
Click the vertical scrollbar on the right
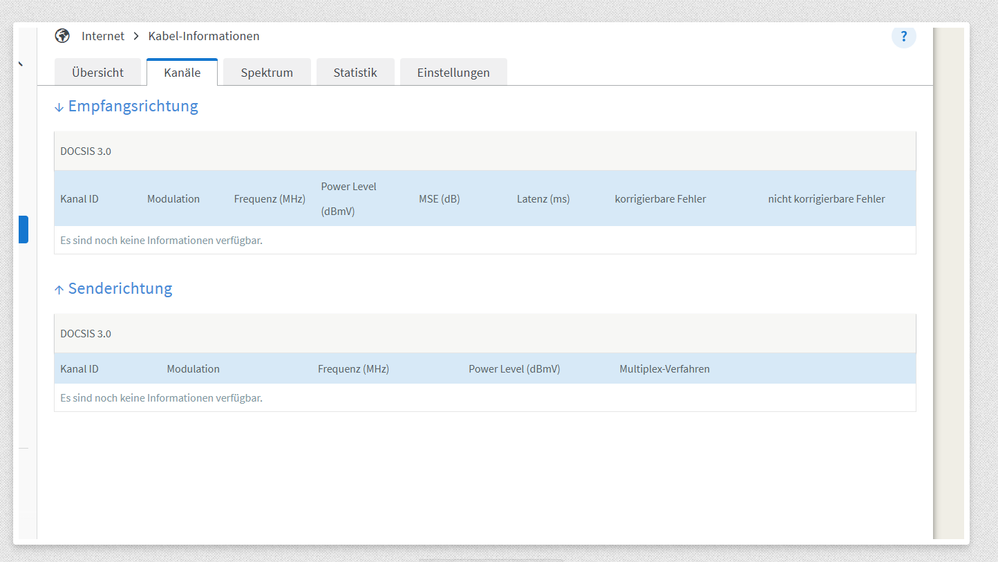(948, 283)
